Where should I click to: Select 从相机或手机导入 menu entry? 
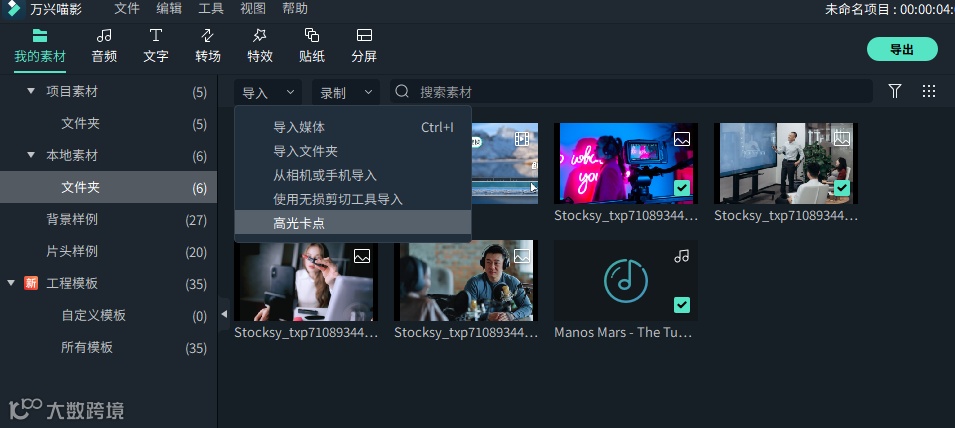[x=353, y=175]
